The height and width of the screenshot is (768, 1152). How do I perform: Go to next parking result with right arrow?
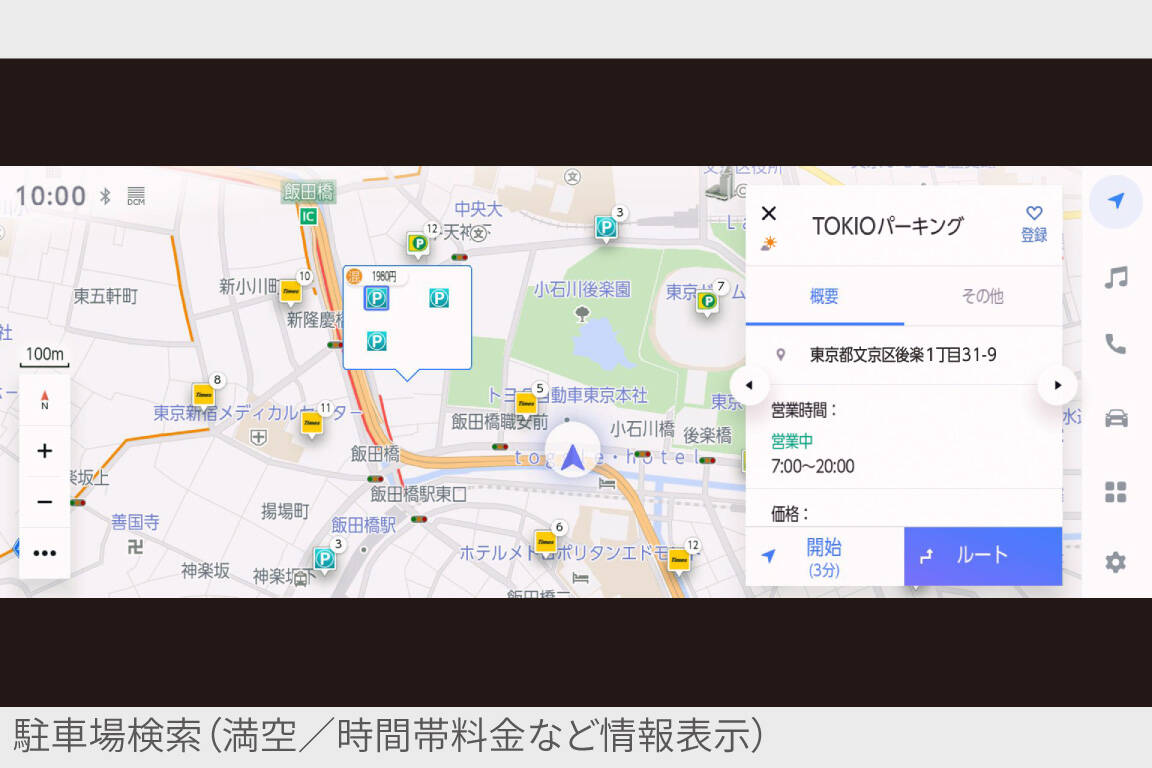tap(1057, 385)
